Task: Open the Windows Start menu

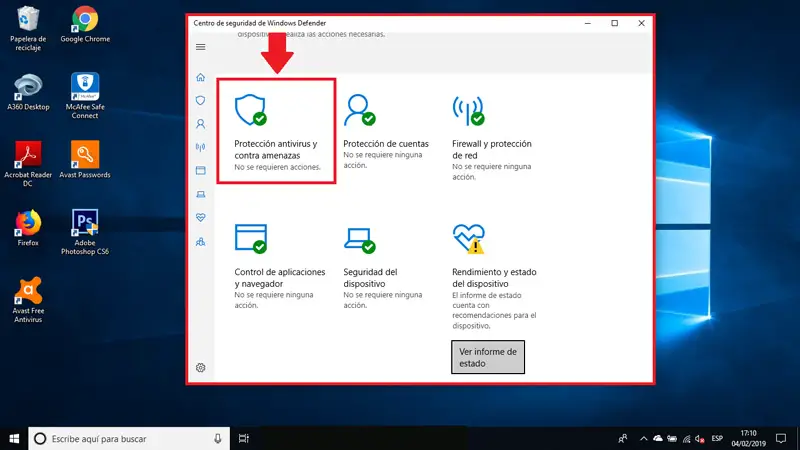Action: tap(14, 439)
